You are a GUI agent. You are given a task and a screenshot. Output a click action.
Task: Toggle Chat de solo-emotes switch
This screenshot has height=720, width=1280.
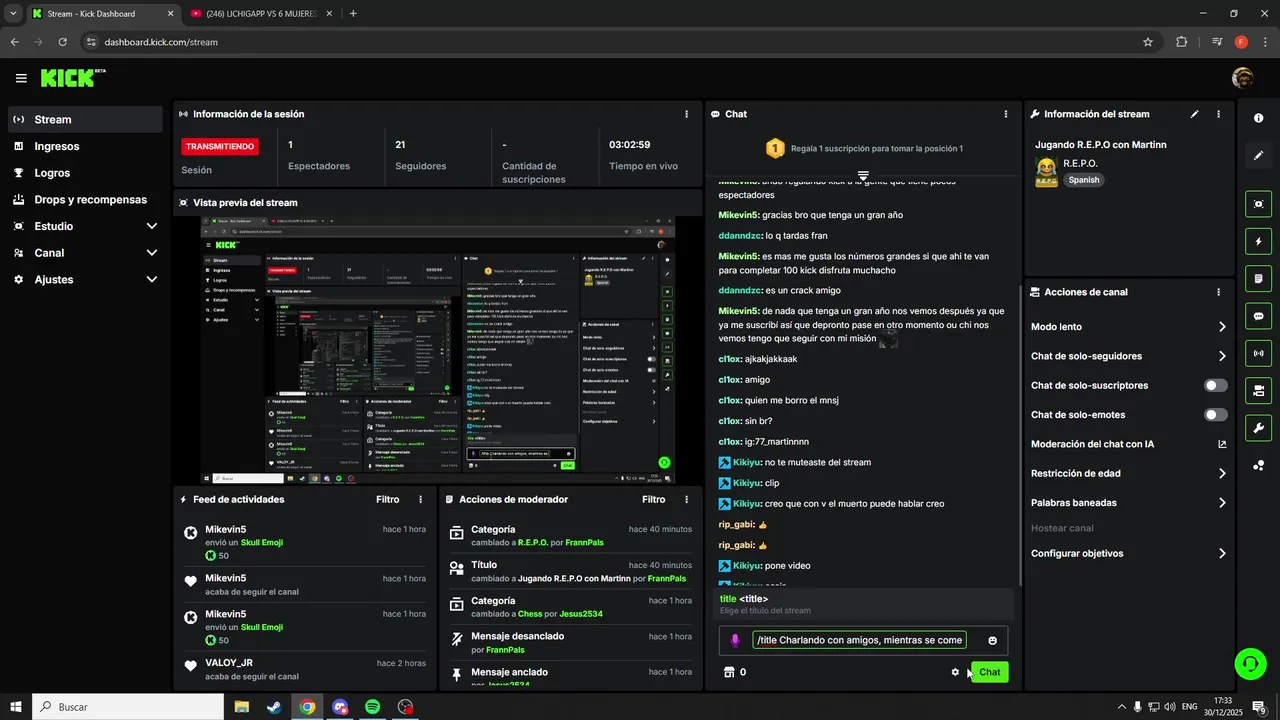(x=1216, y=414)
